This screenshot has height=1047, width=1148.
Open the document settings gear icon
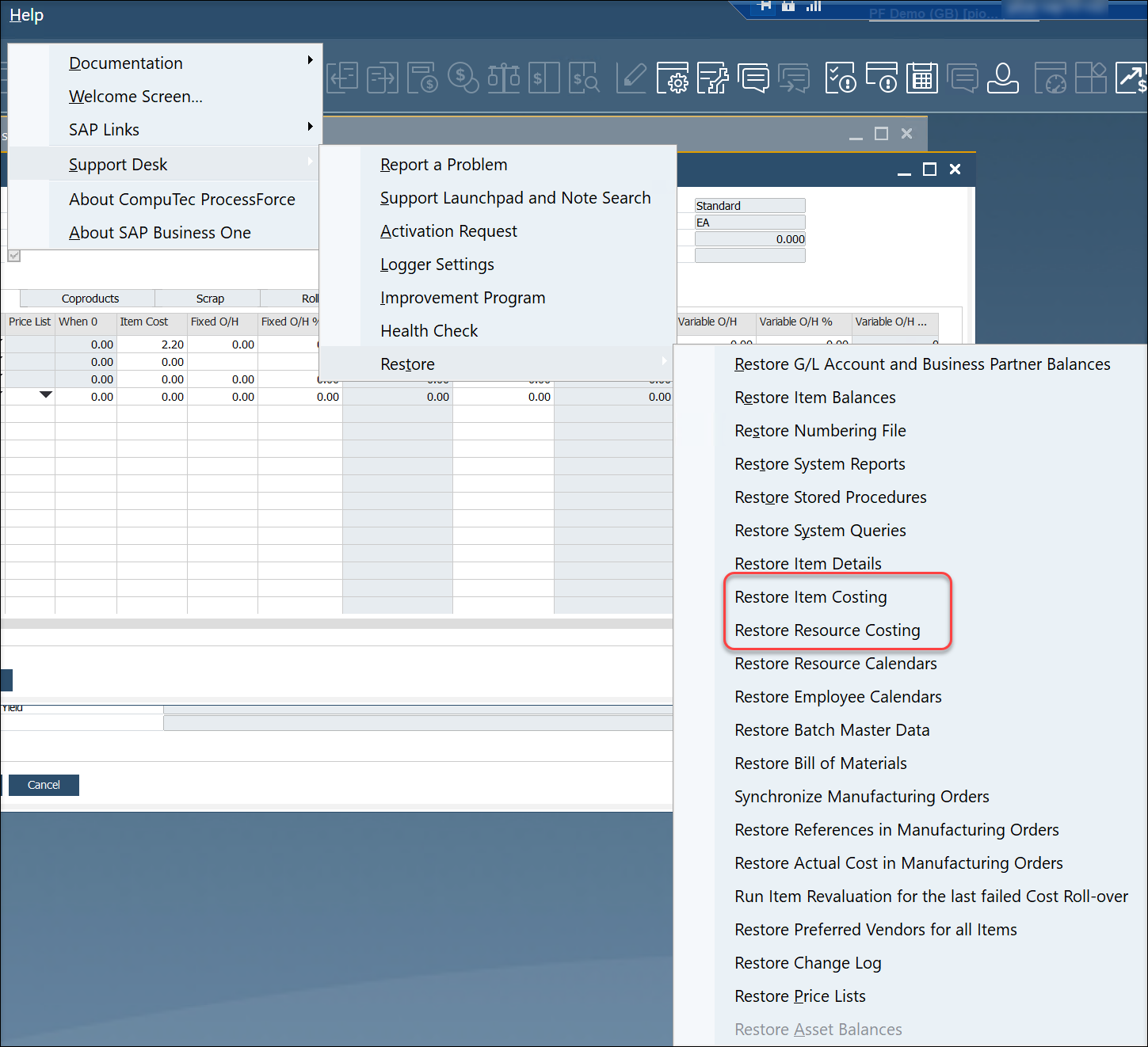tap(673, 78)
